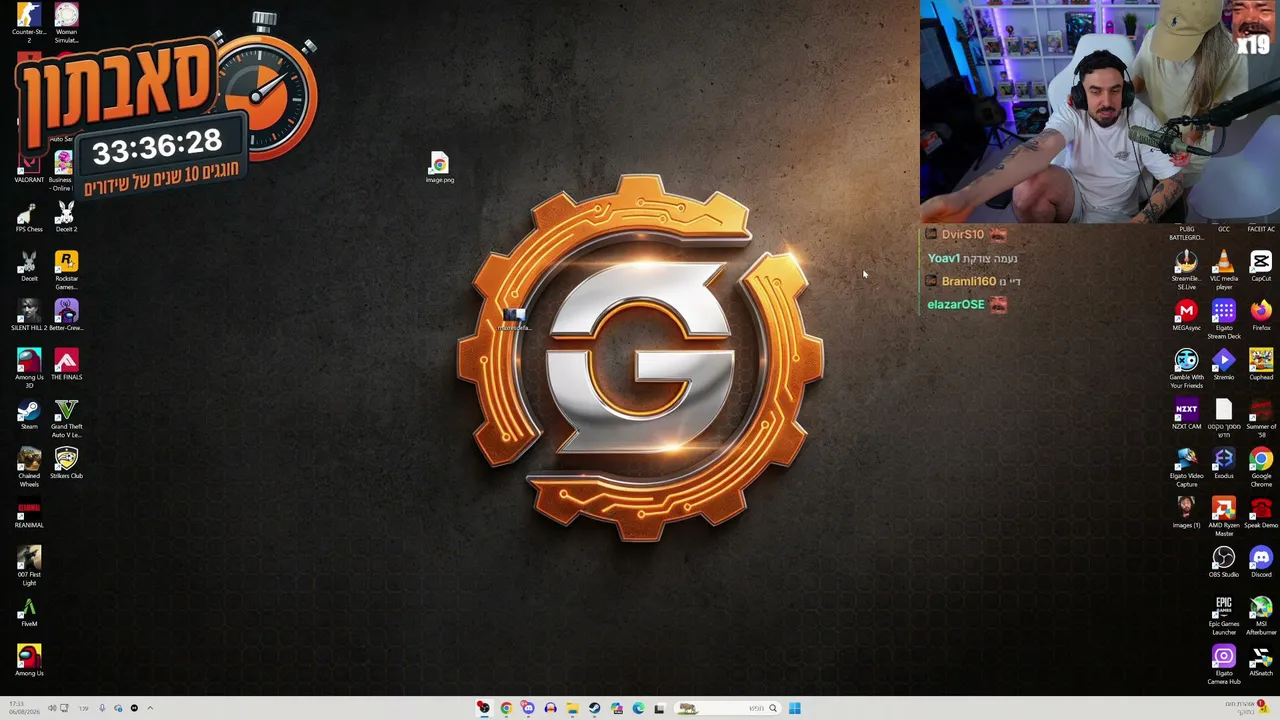
Task: Show hidden system tray icons
Action: (x=150, y=708)
